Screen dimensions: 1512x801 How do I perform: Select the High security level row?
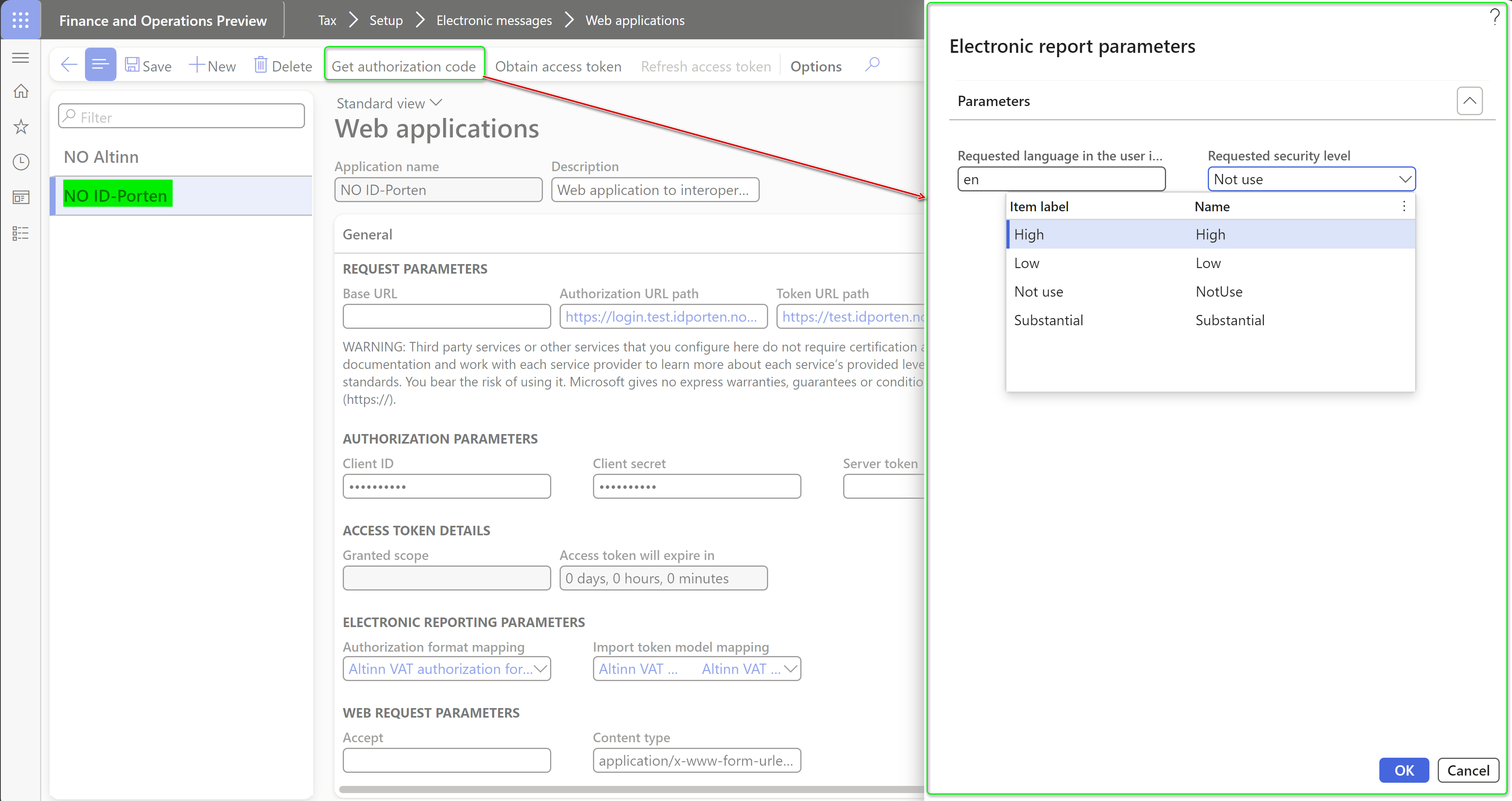coord(1210,234)
